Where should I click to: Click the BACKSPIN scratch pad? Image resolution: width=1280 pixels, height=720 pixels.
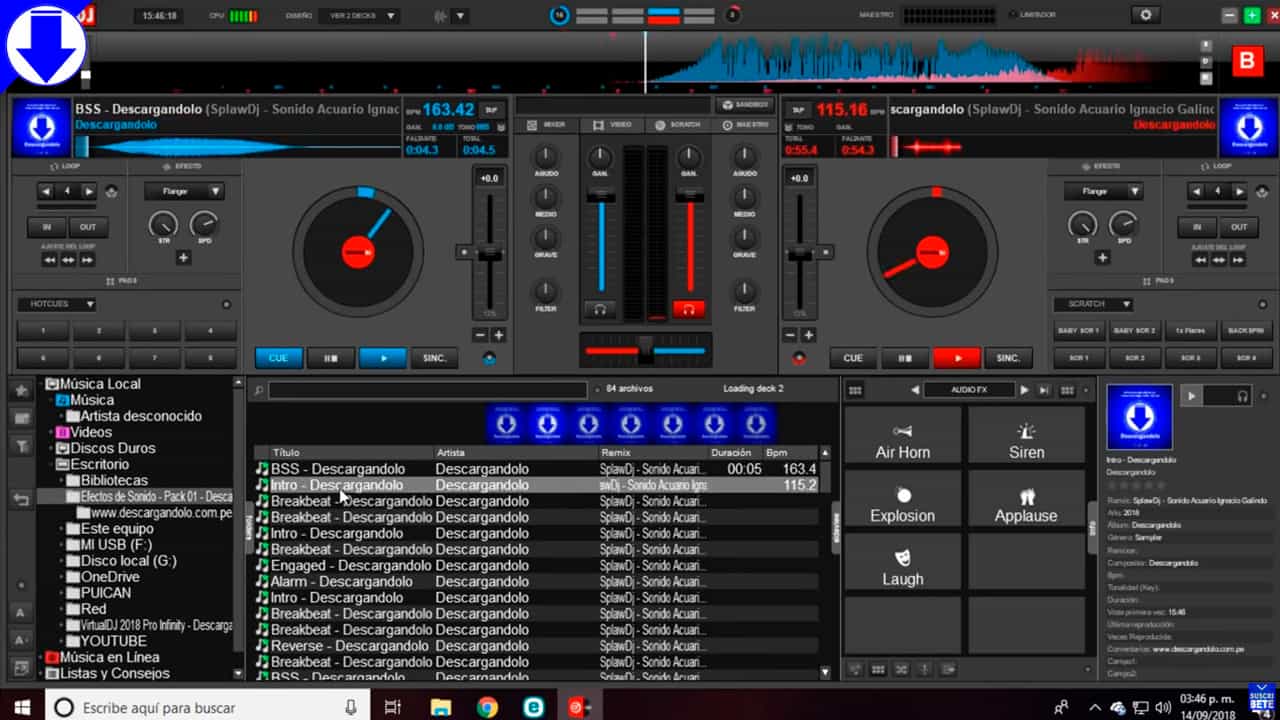[1245, 330]
